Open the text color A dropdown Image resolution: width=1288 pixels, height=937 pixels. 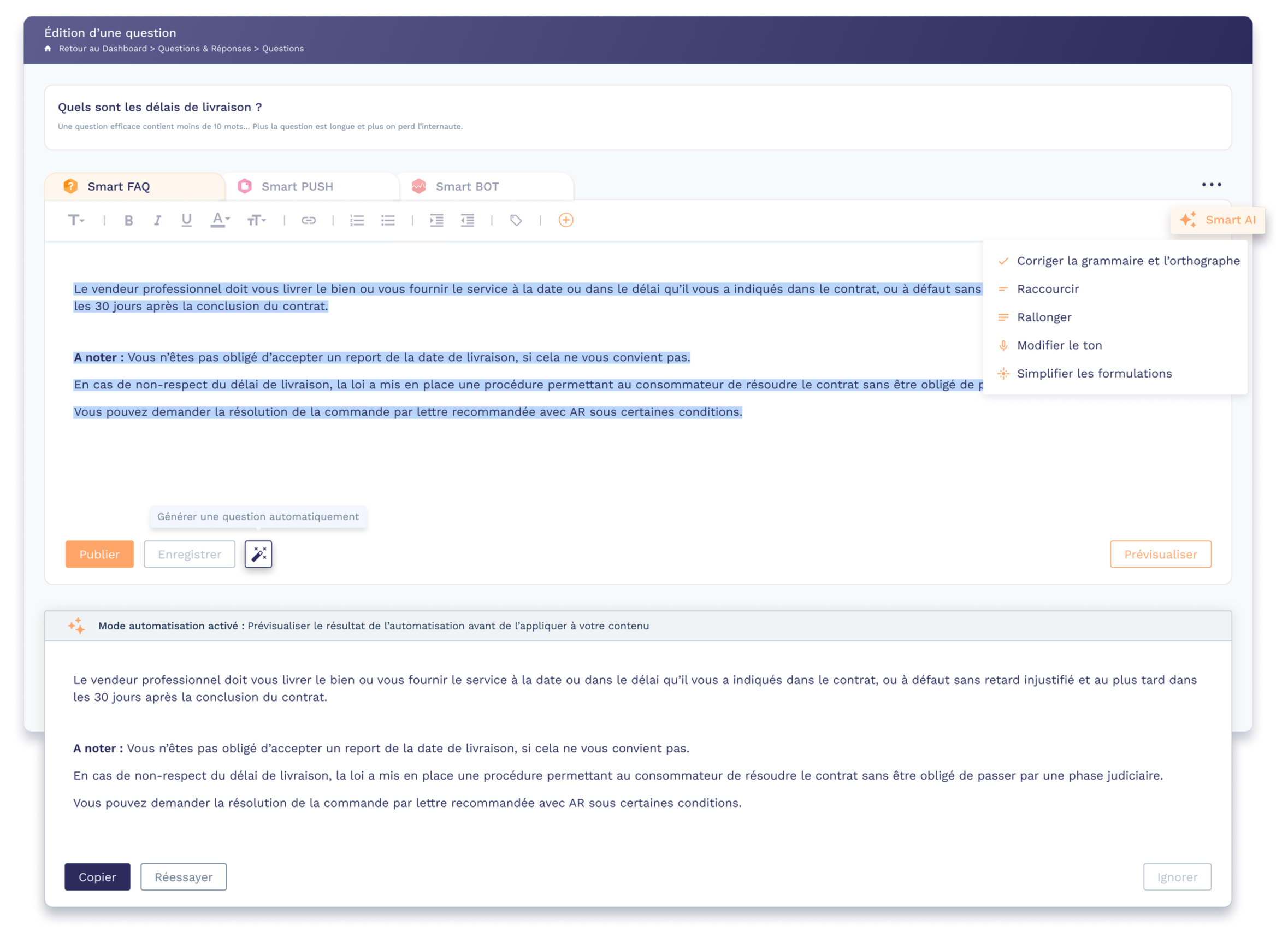[220, 220]
